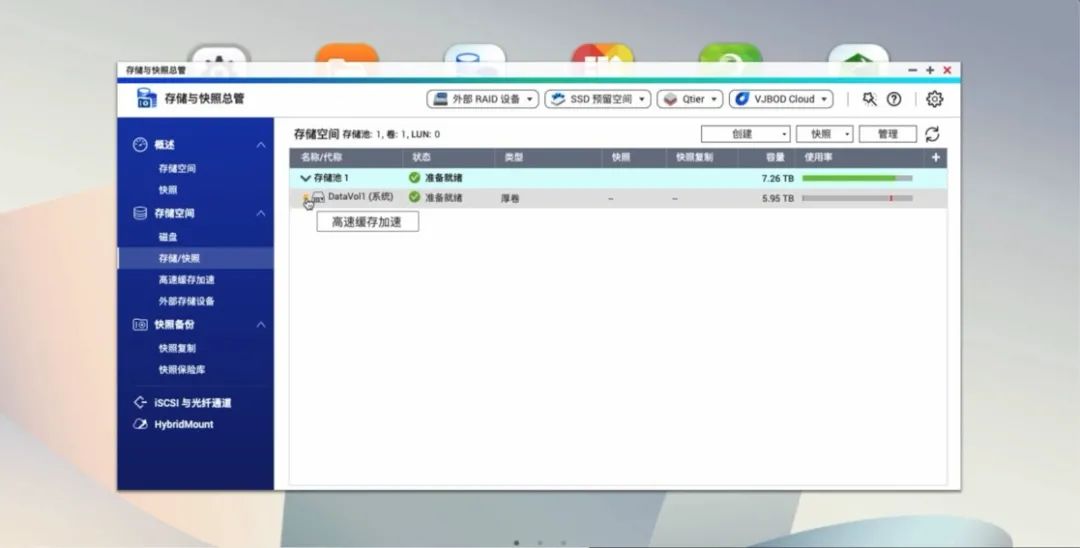Open 快照 under 概述
The height and width of the screenshot is (548, 1080).
168,190
